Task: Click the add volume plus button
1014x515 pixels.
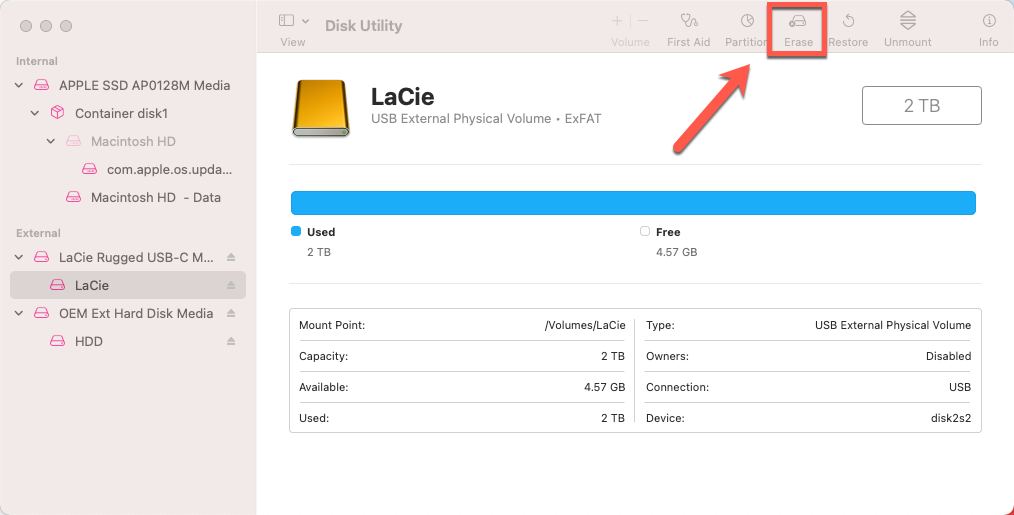Action: click(617, 21)
